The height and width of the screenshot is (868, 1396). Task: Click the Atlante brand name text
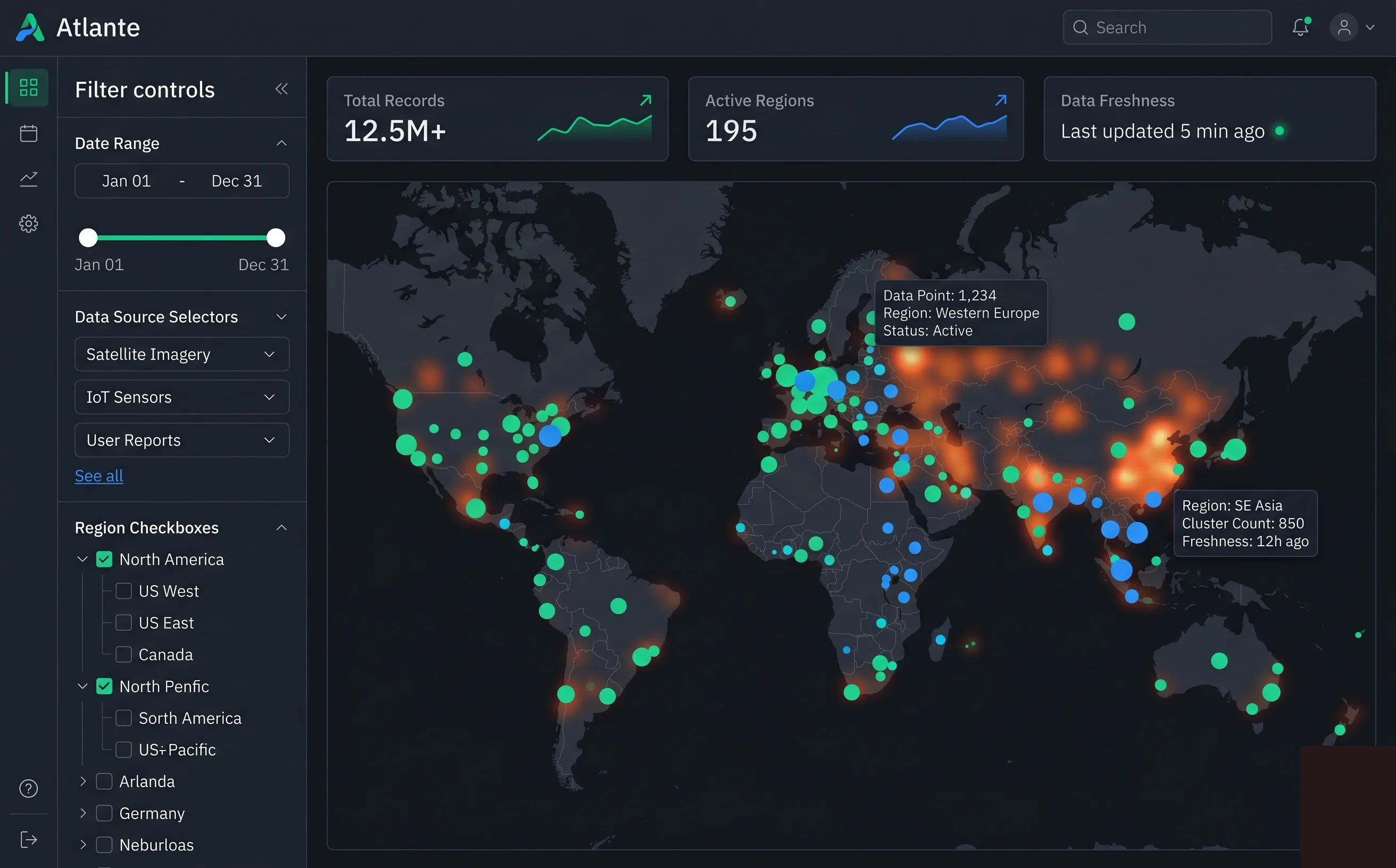[x=98, y=28]
